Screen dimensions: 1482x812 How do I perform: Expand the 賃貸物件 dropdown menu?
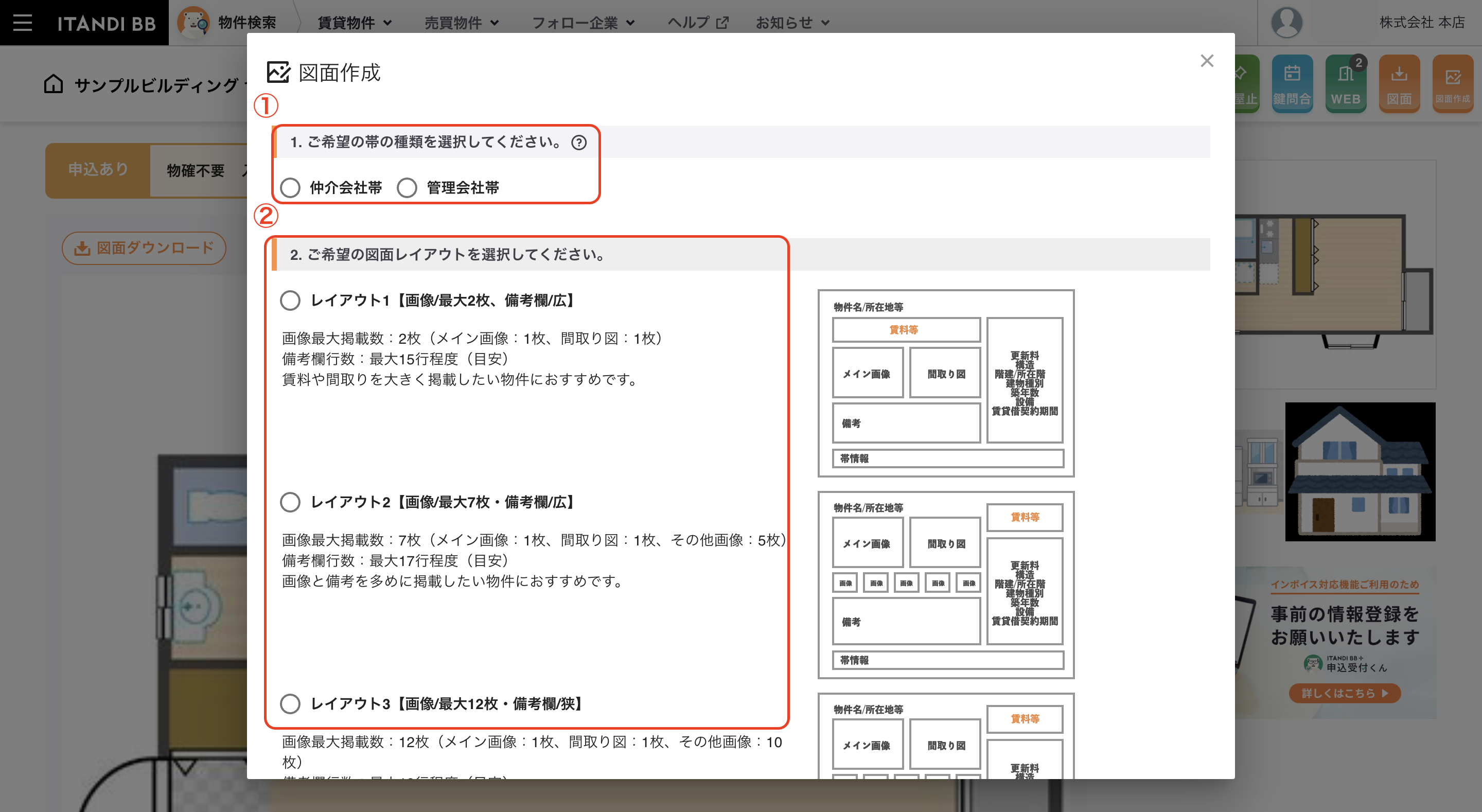355,23
